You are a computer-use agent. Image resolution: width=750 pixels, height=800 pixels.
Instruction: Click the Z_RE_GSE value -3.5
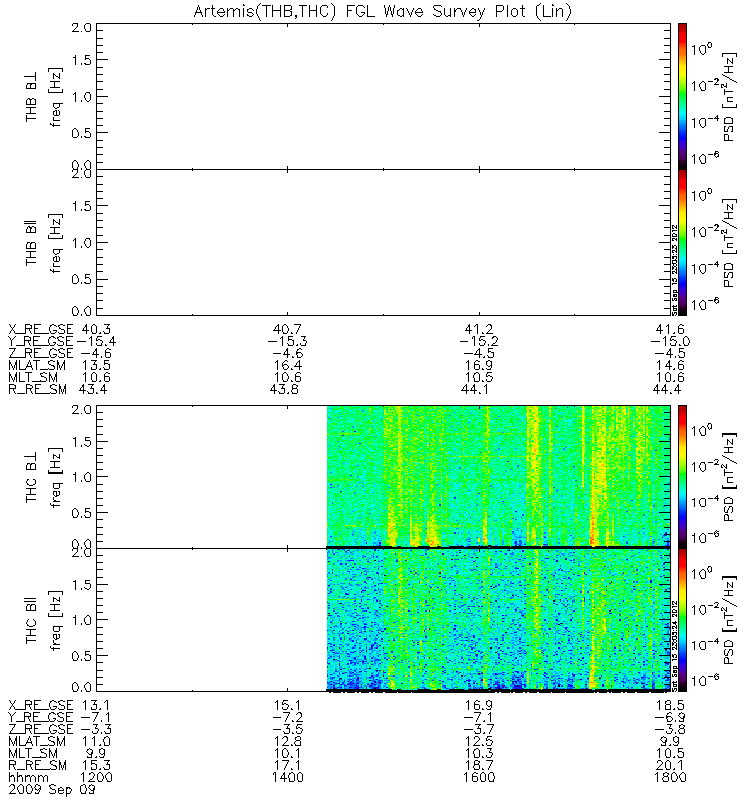288,729
